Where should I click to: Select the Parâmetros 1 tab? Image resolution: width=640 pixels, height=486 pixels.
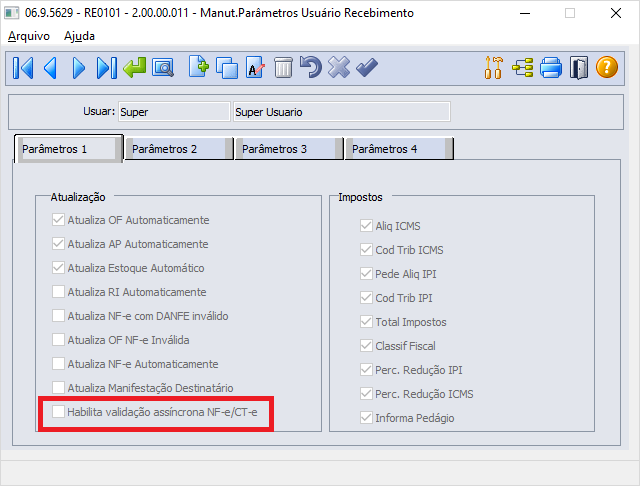69,149
